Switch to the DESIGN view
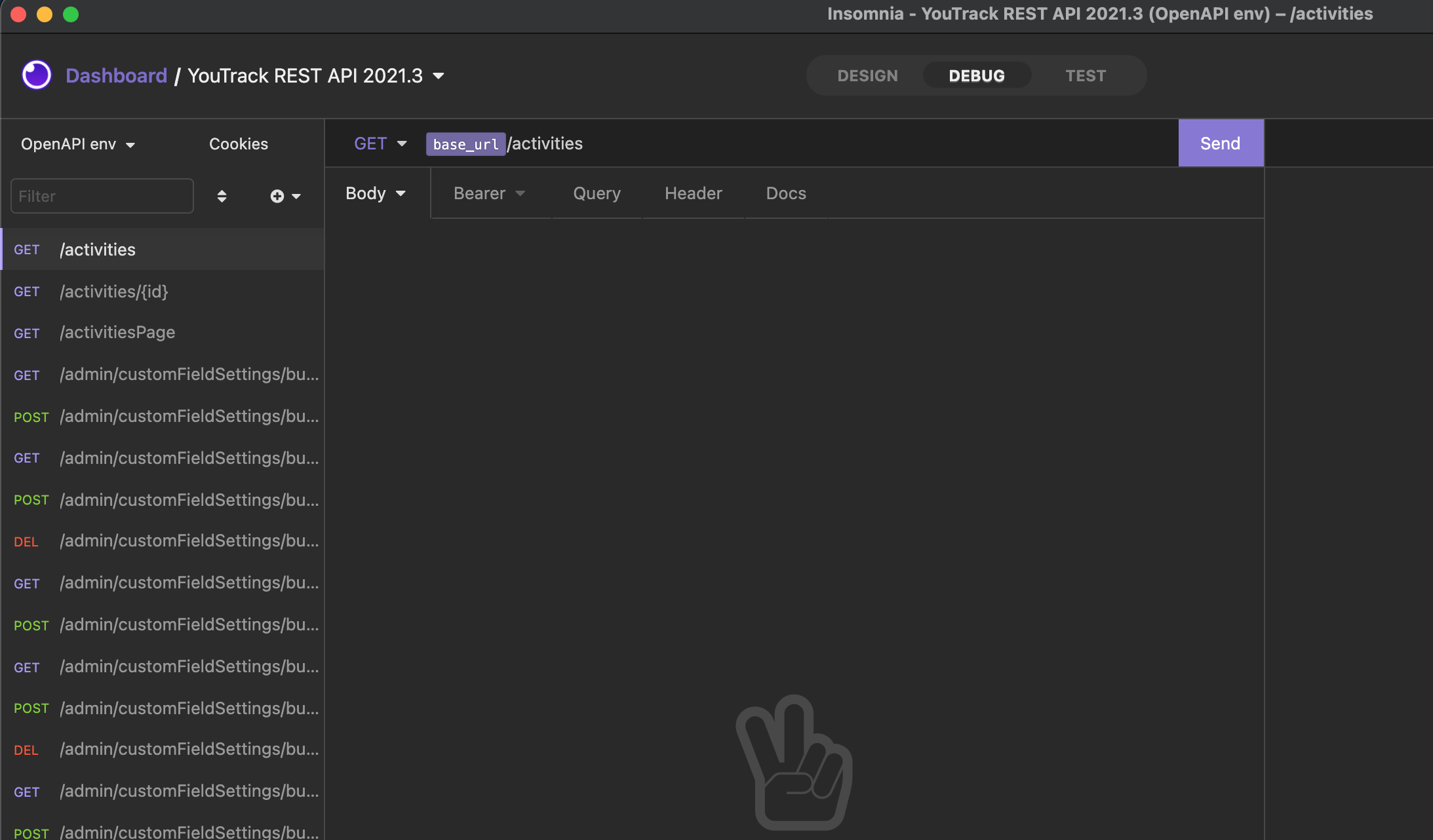Viewport: 1433px width, 840px height. pyautogui.click(x=867, y=76)
